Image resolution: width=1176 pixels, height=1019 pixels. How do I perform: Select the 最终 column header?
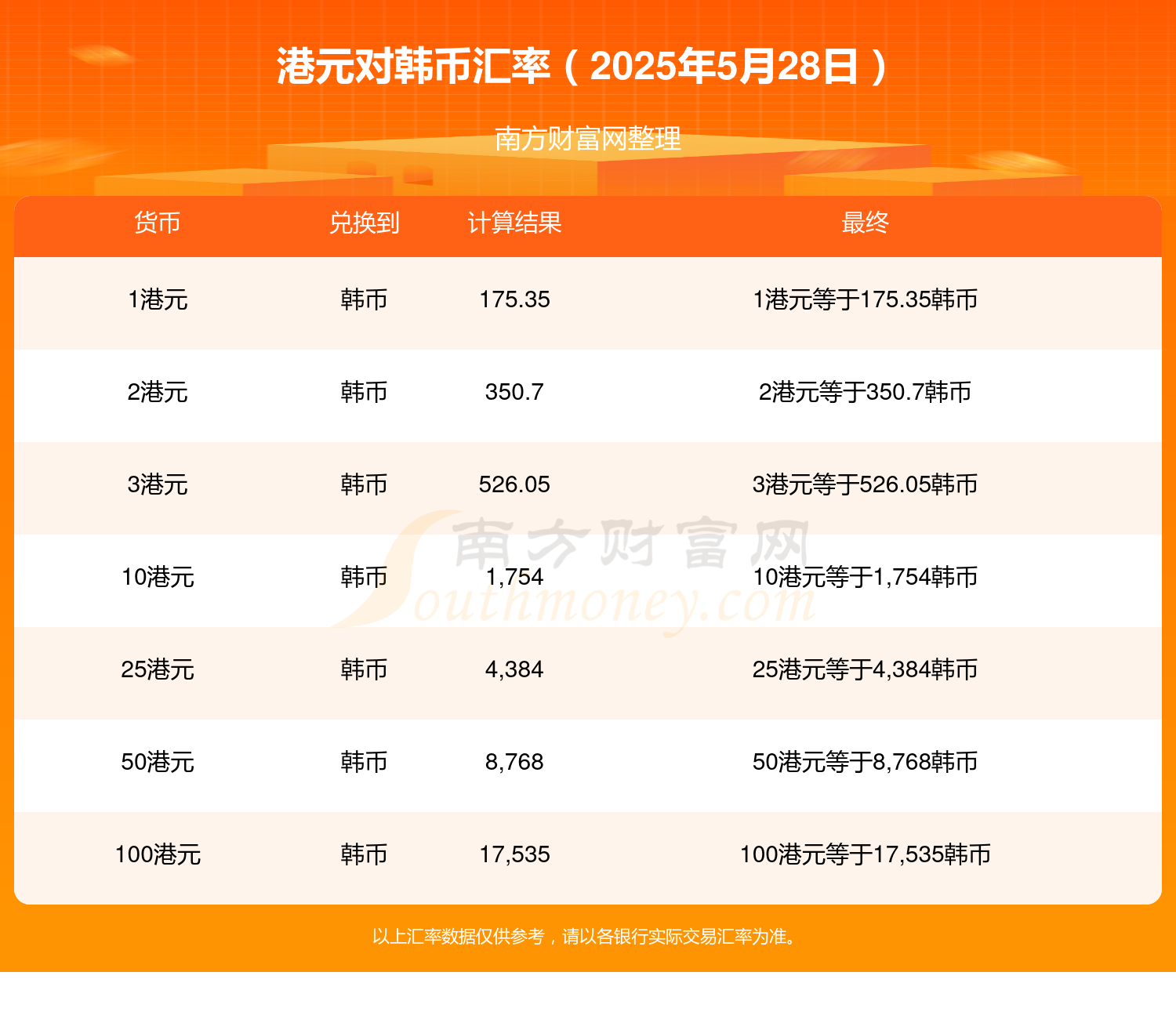pos(865,223)
